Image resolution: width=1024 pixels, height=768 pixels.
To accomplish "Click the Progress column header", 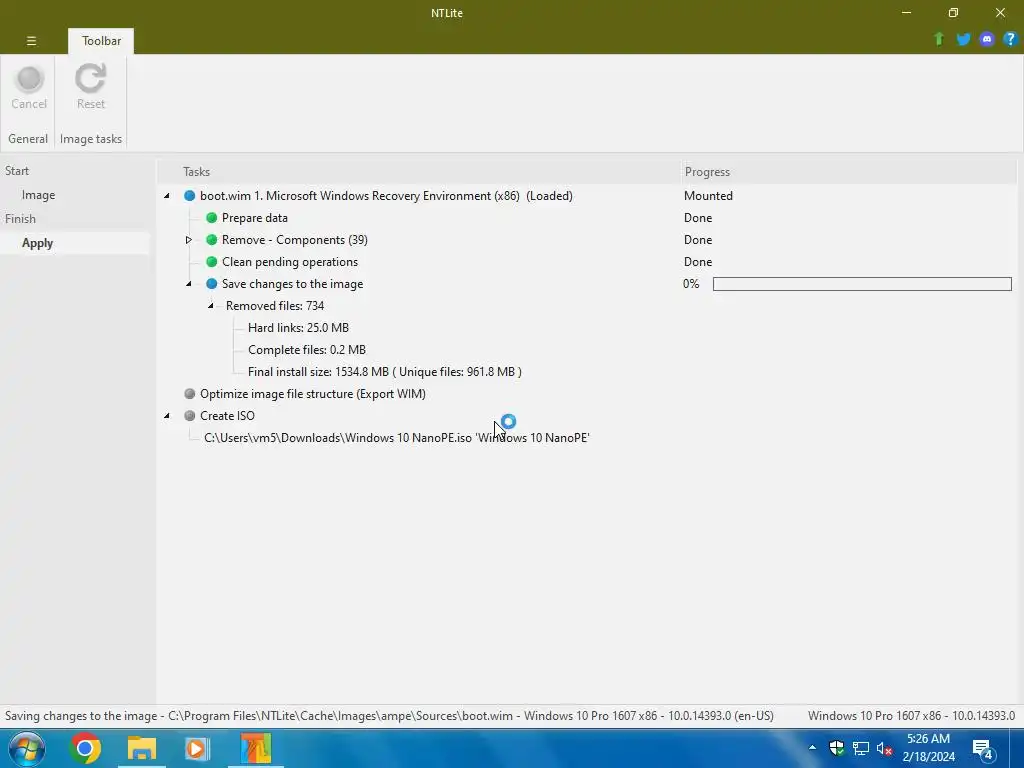I will pos(848,172).
